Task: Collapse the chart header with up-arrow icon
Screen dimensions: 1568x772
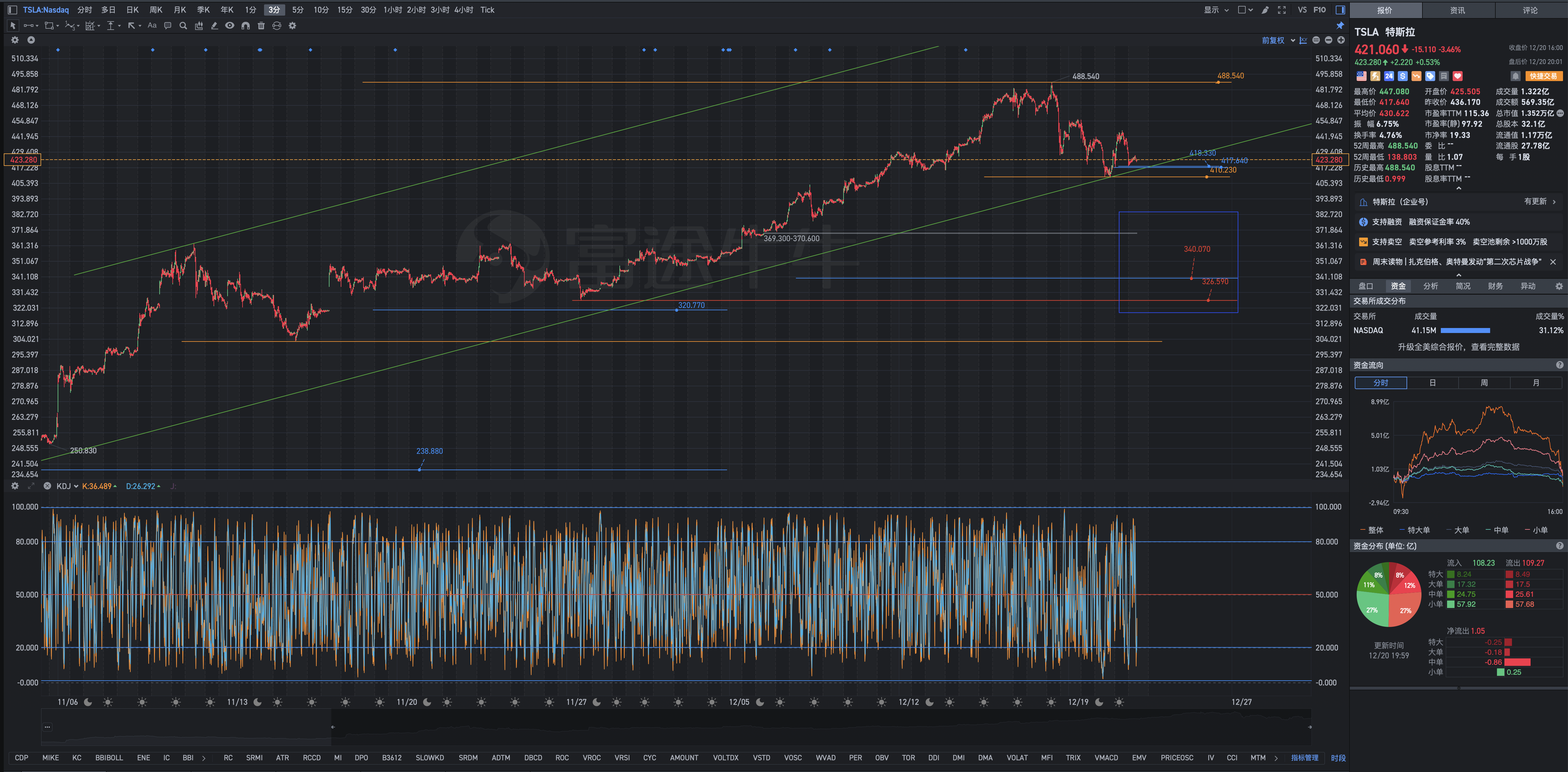Action: coord(31,40)
